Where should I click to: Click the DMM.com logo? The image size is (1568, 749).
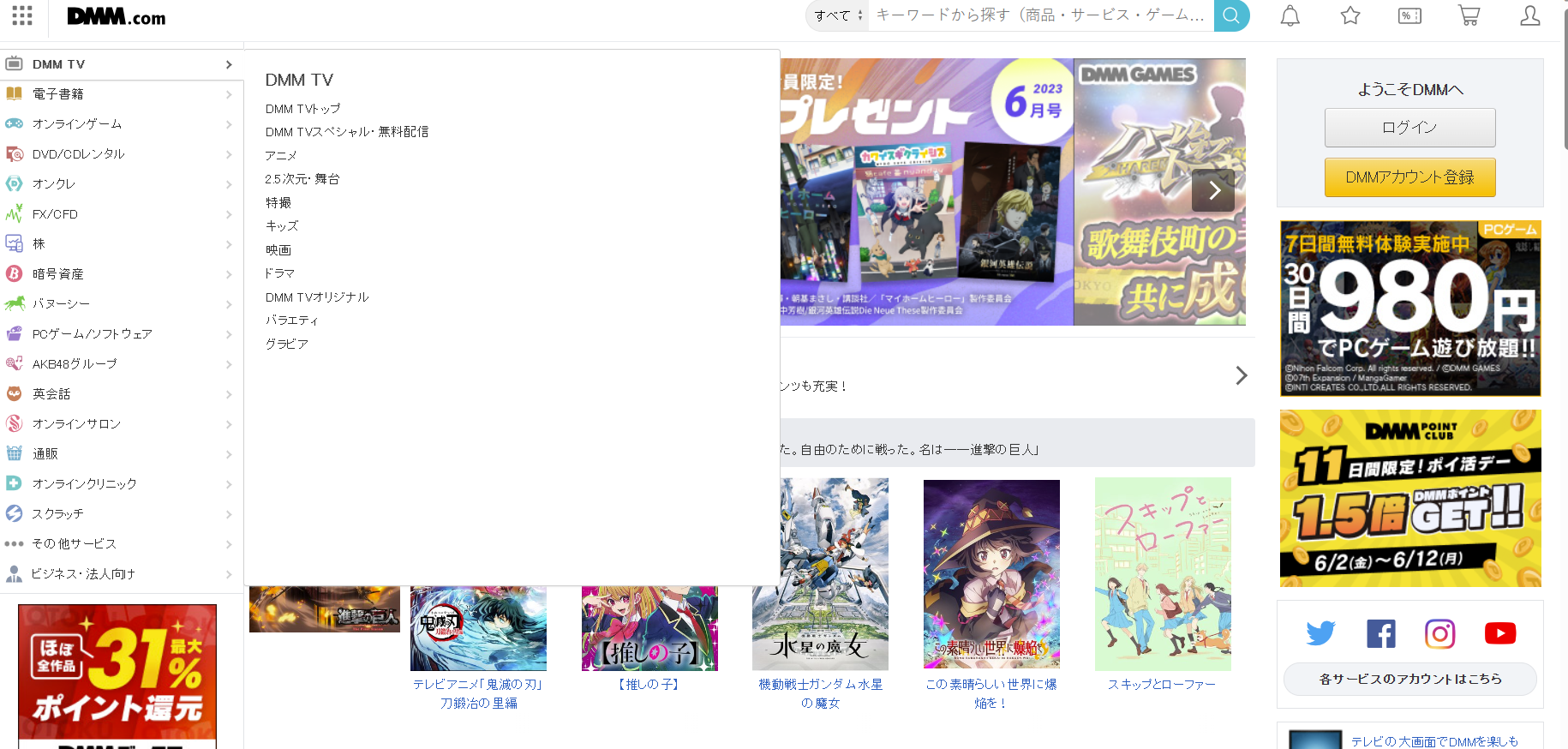[117, 16]
